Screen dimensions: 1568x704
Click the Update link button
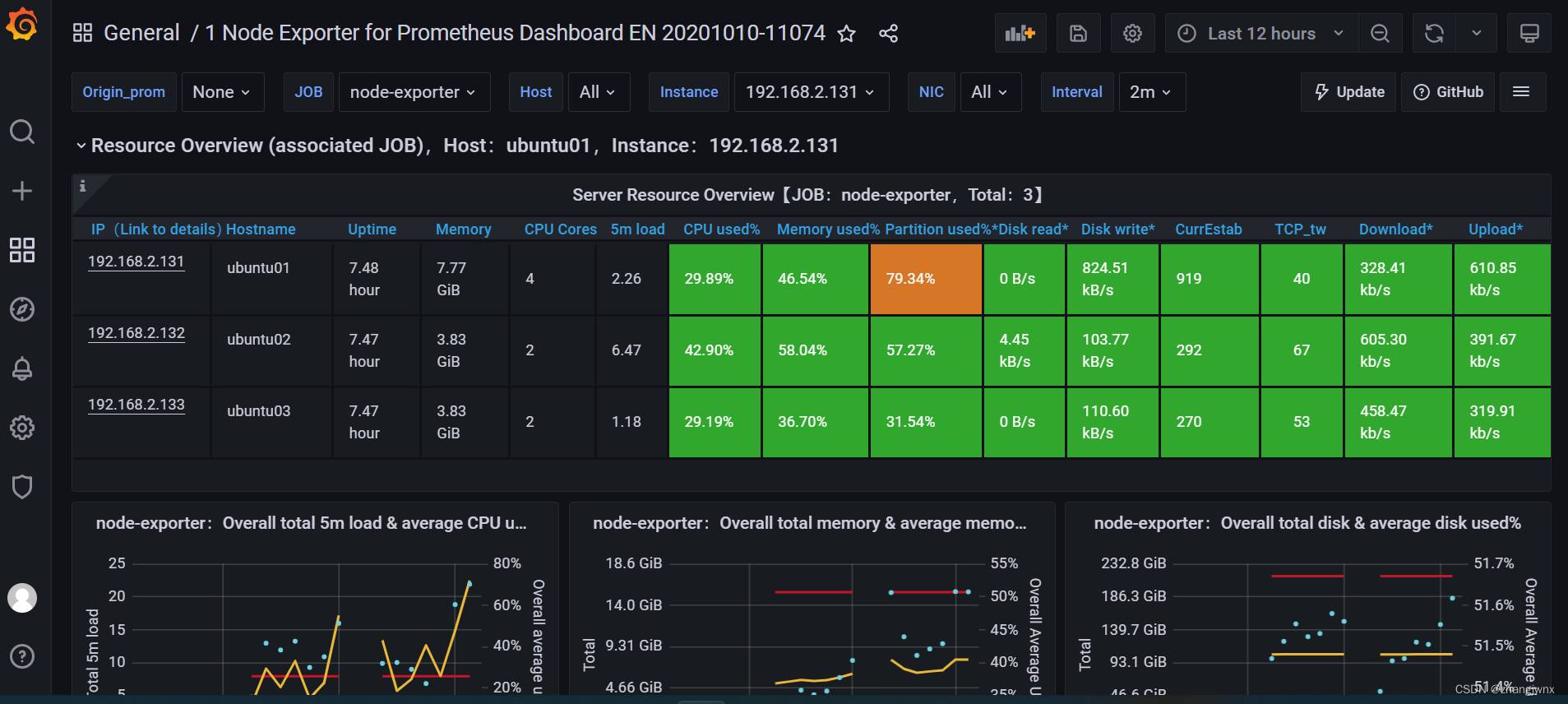1349,92
